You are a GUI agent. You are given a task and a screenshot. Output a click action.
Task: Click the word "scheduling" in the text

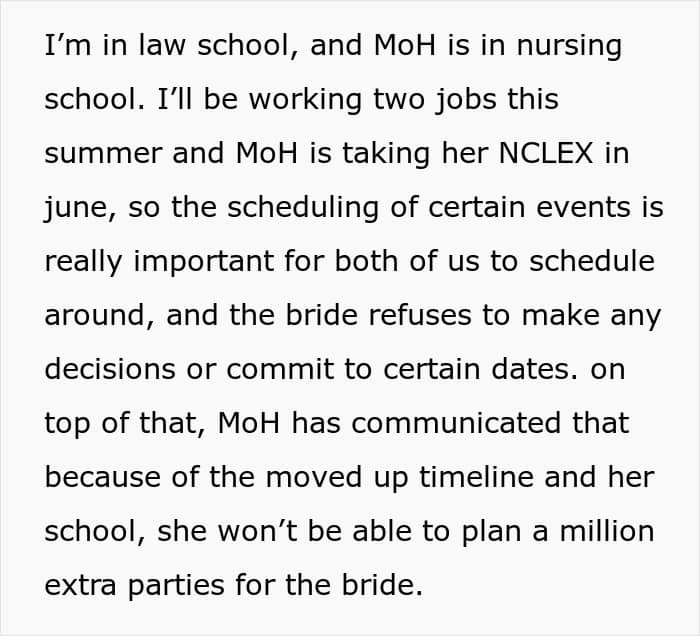pyautogui.click(x=303, y=208)
